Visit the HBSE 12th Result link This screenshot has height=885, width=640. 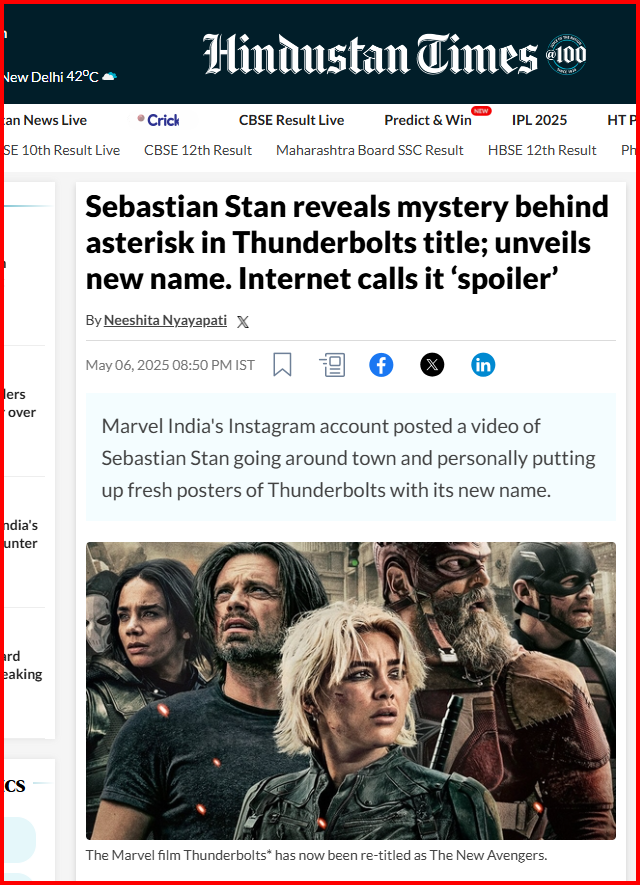click(542, 150)
